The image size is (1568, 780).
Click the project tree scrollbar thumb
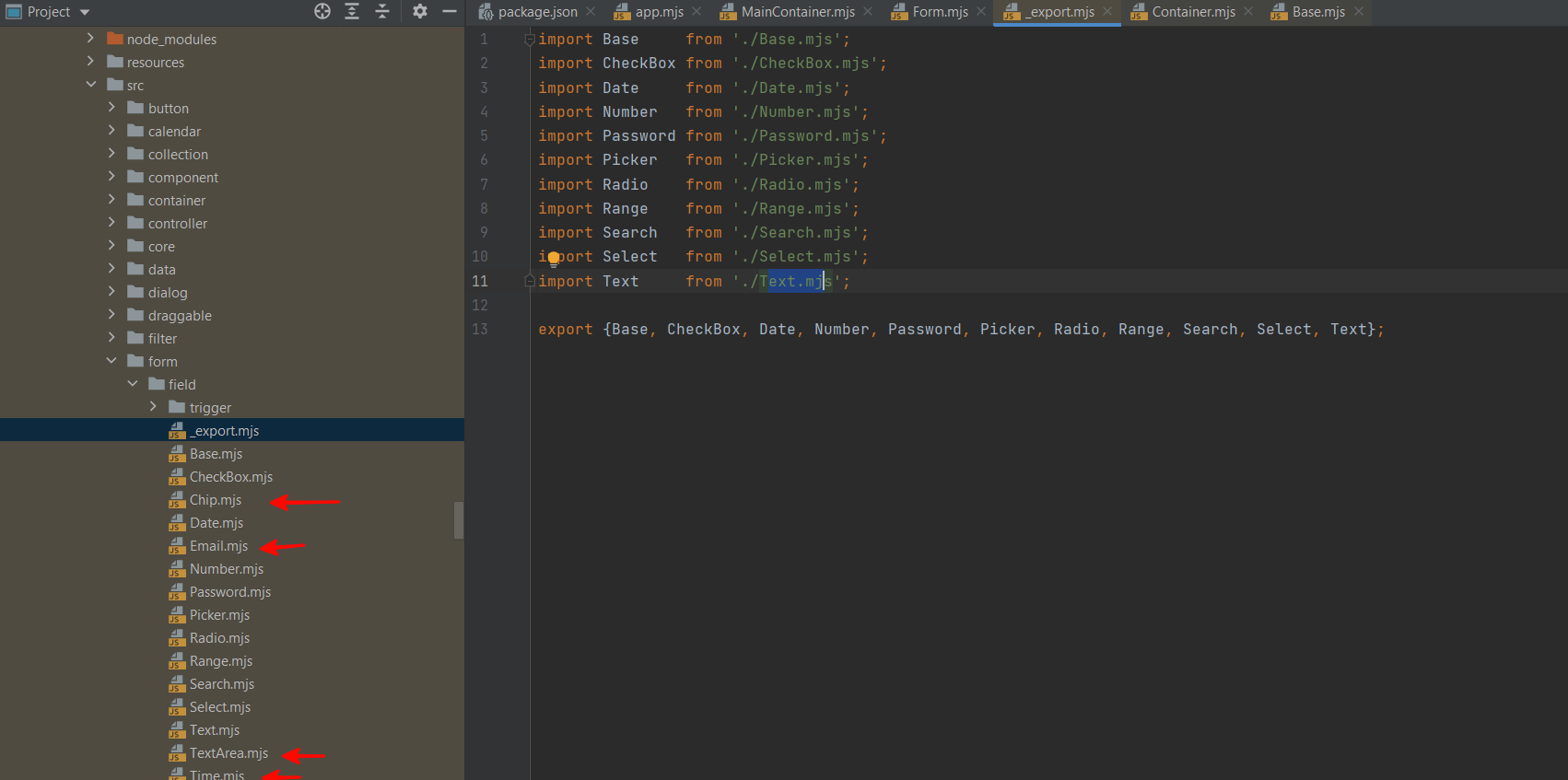[x=459, y=520]
